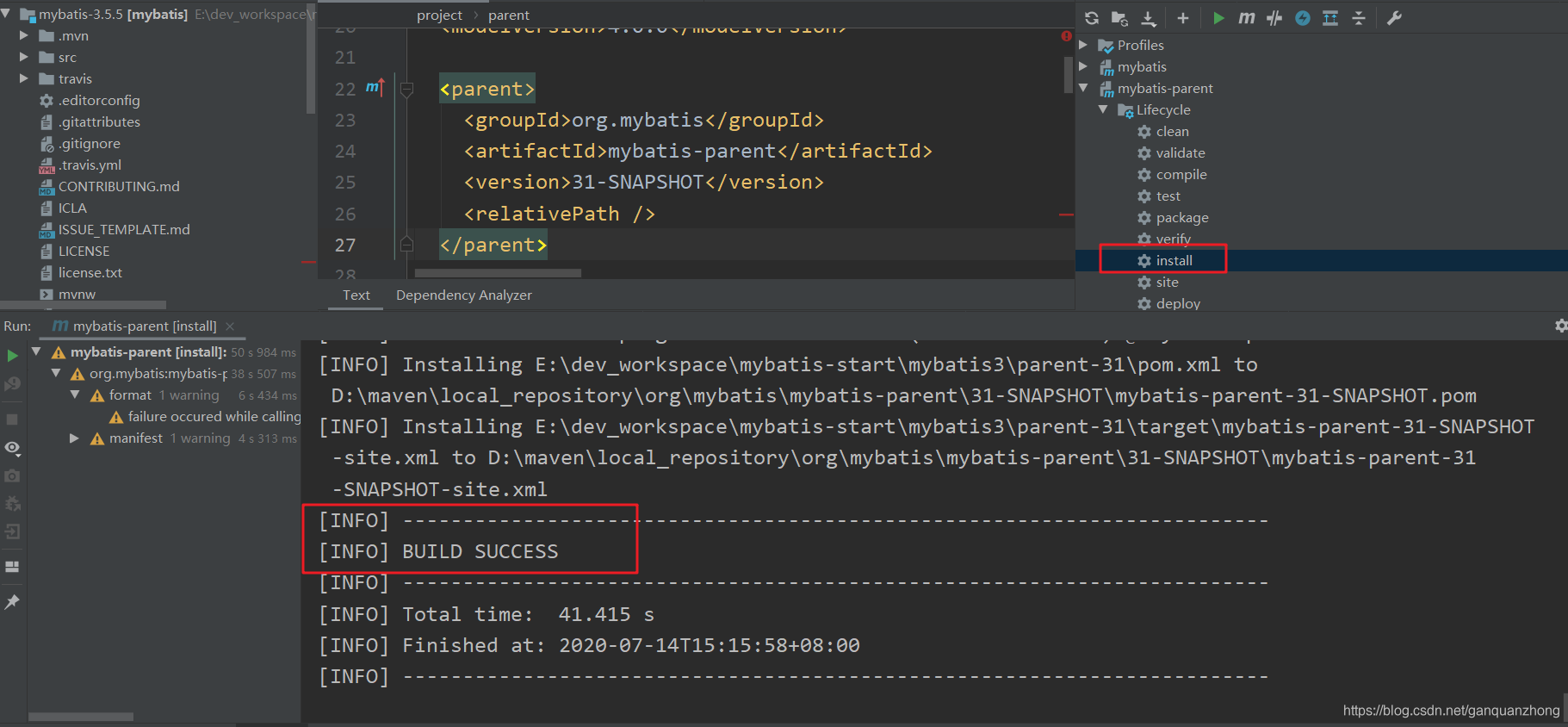This screenshot has height=727, width=1568.
Task: Click Download Sources and Documentation icon
Action: click(1149, 18)
